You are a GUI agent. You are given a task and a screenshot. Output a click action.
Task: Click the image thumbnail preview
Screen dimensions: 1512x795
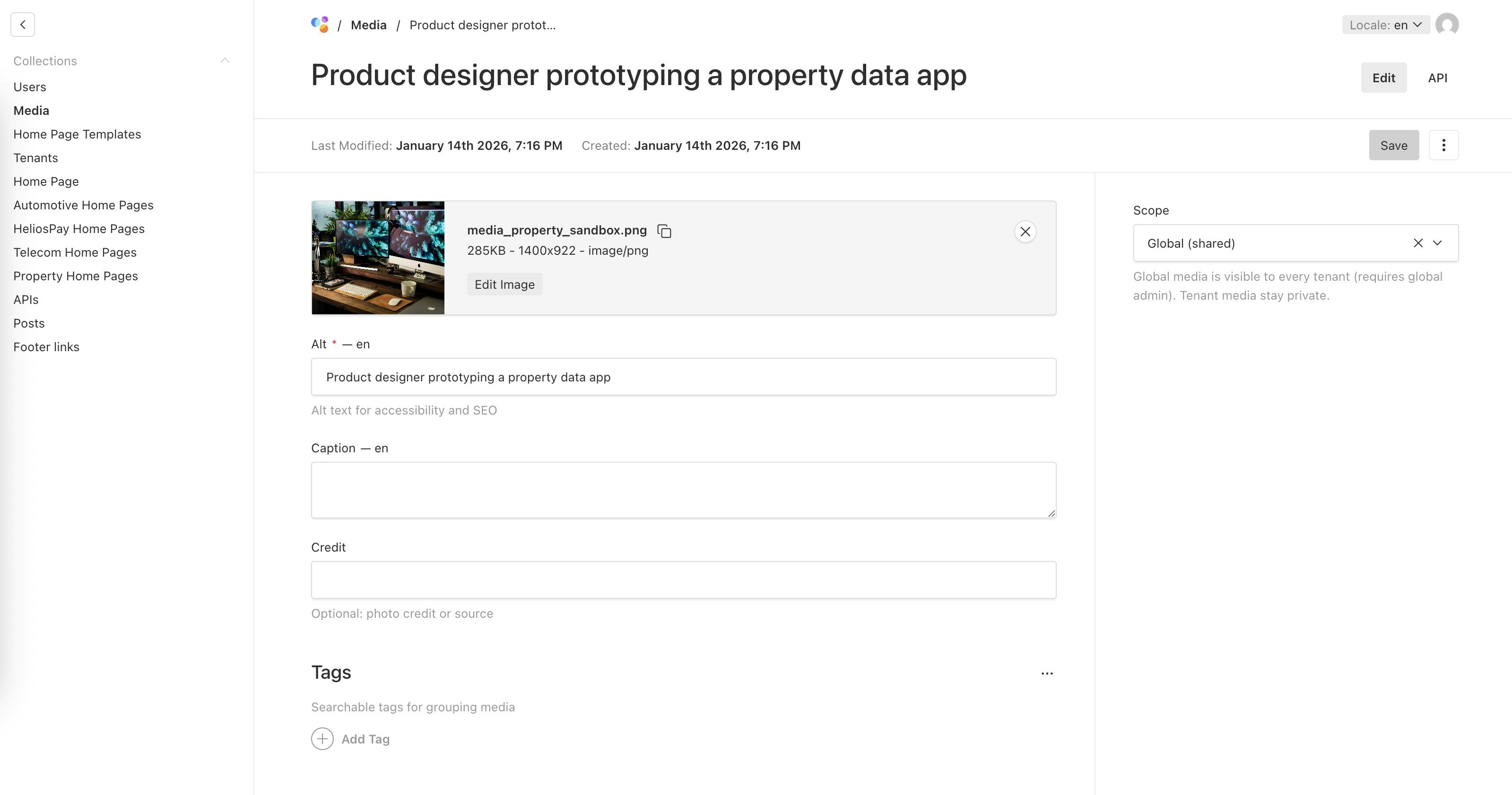click(378, 257)
